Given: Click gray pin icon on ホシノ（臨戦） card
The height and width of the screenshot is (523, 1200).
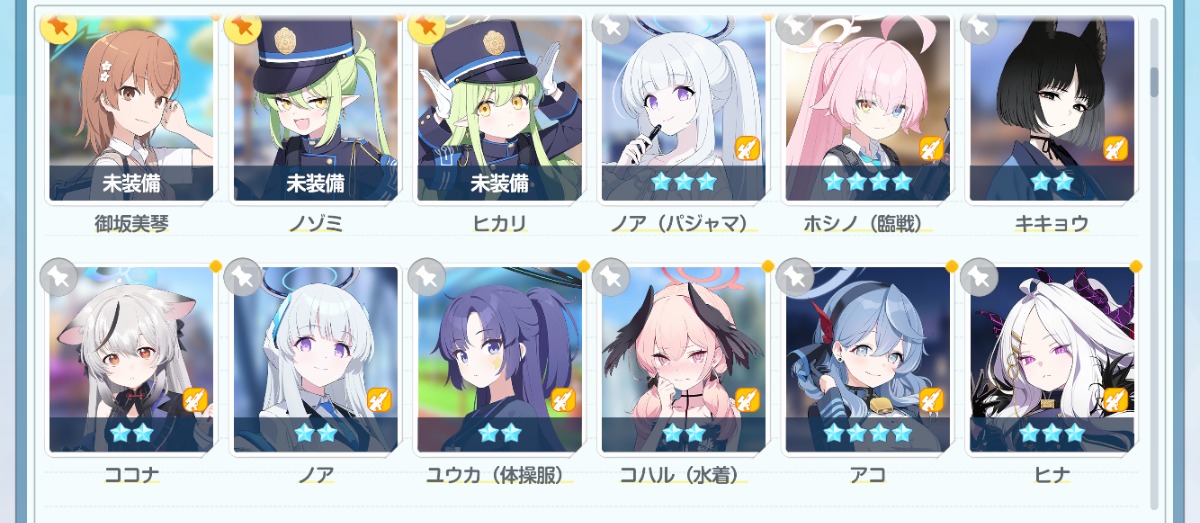Looking at the screenshot, I should (795, 26).
